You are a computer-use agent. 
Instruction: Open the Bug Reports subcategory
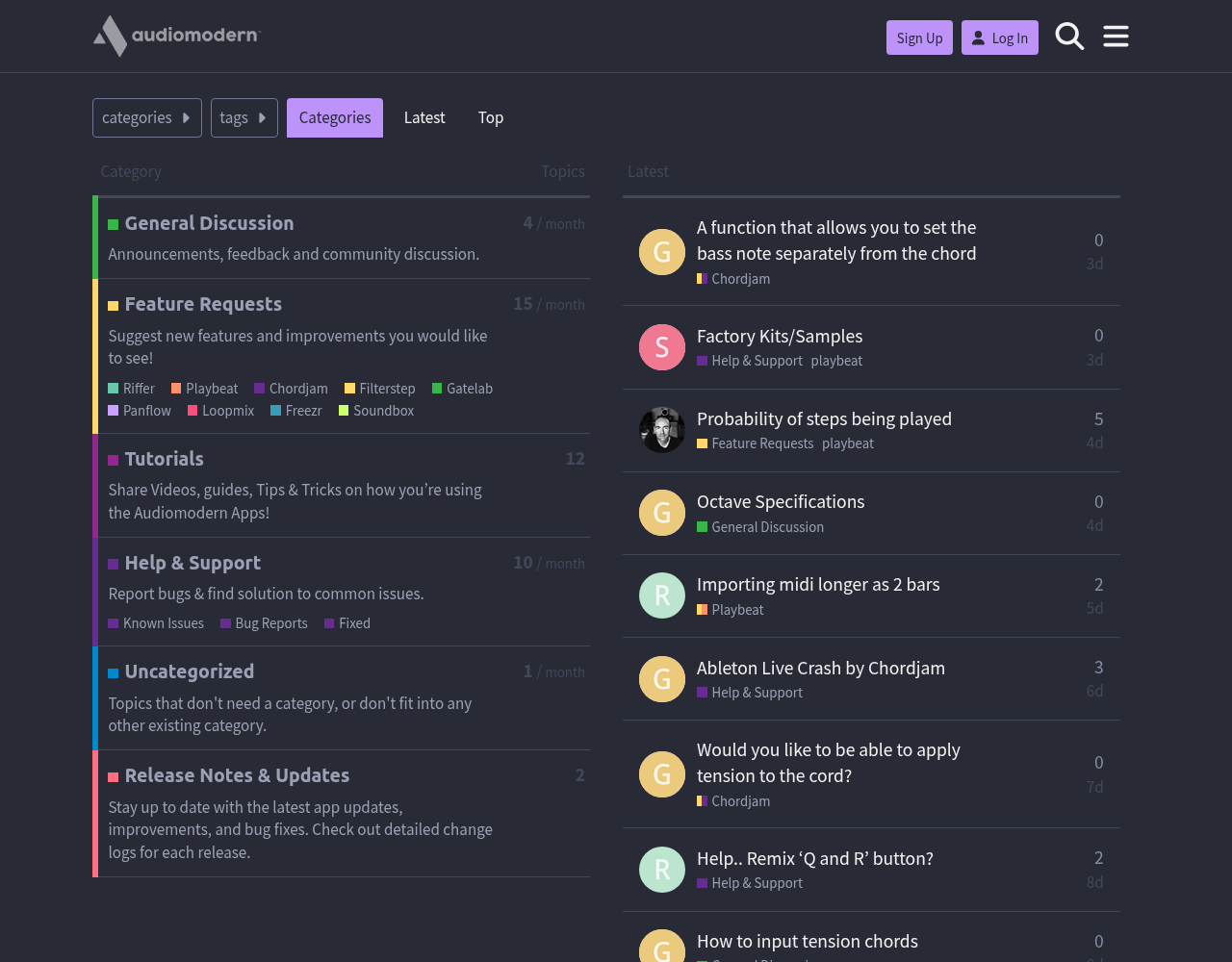pos(265,623)
